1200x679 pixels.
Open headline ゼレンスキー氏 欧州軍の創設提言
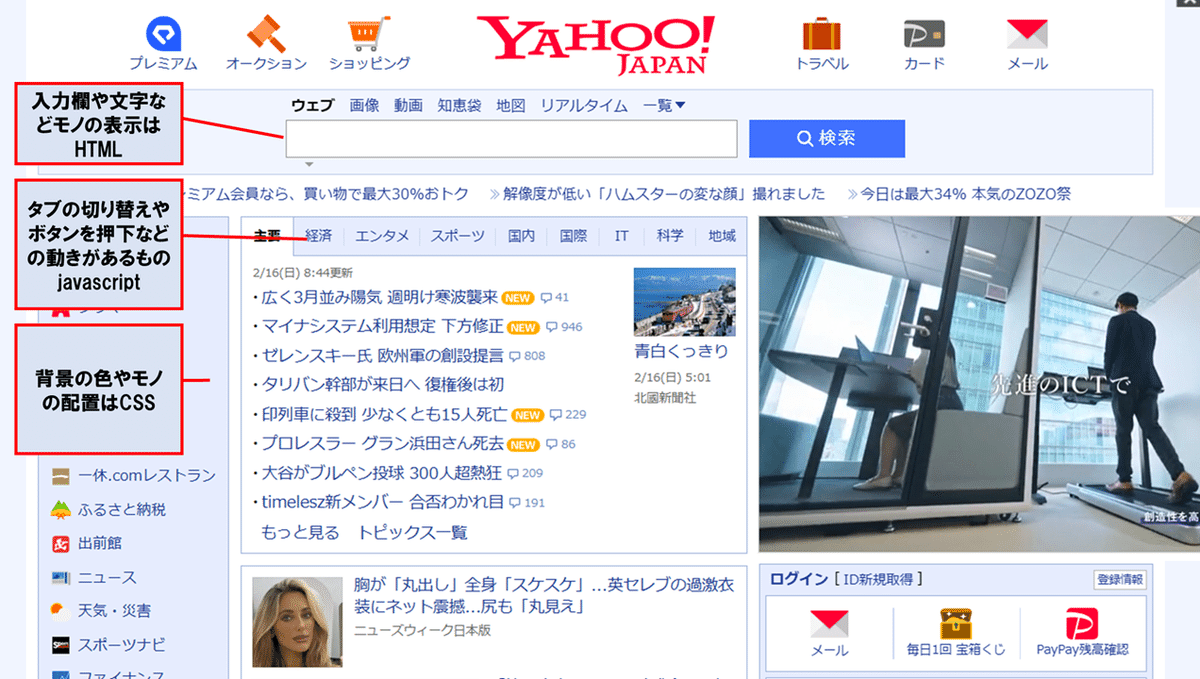(x=382, y=355)
